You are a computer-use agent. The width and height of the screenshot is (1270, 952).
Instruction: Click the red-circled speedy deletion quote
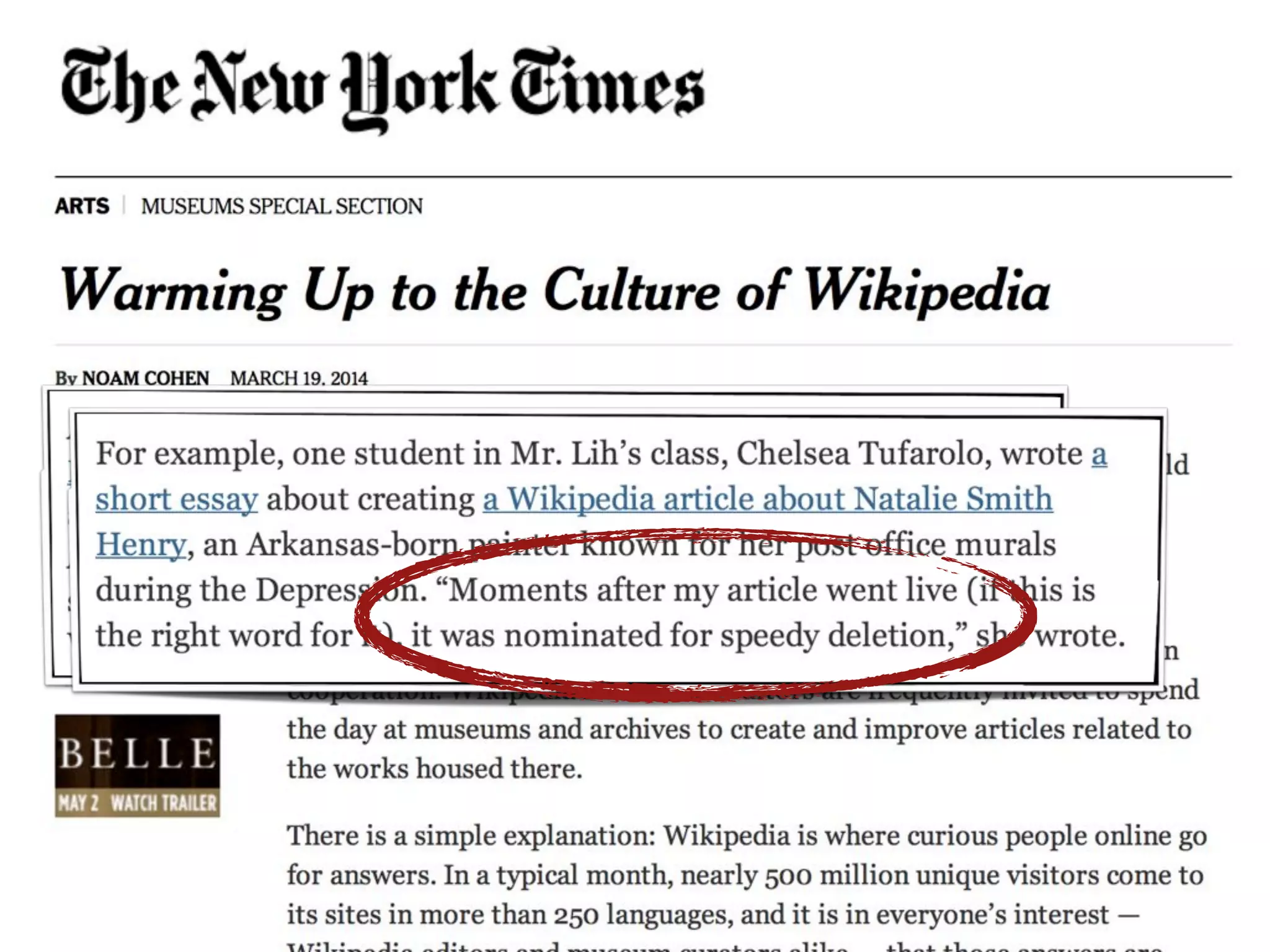[x=695, y=614]
